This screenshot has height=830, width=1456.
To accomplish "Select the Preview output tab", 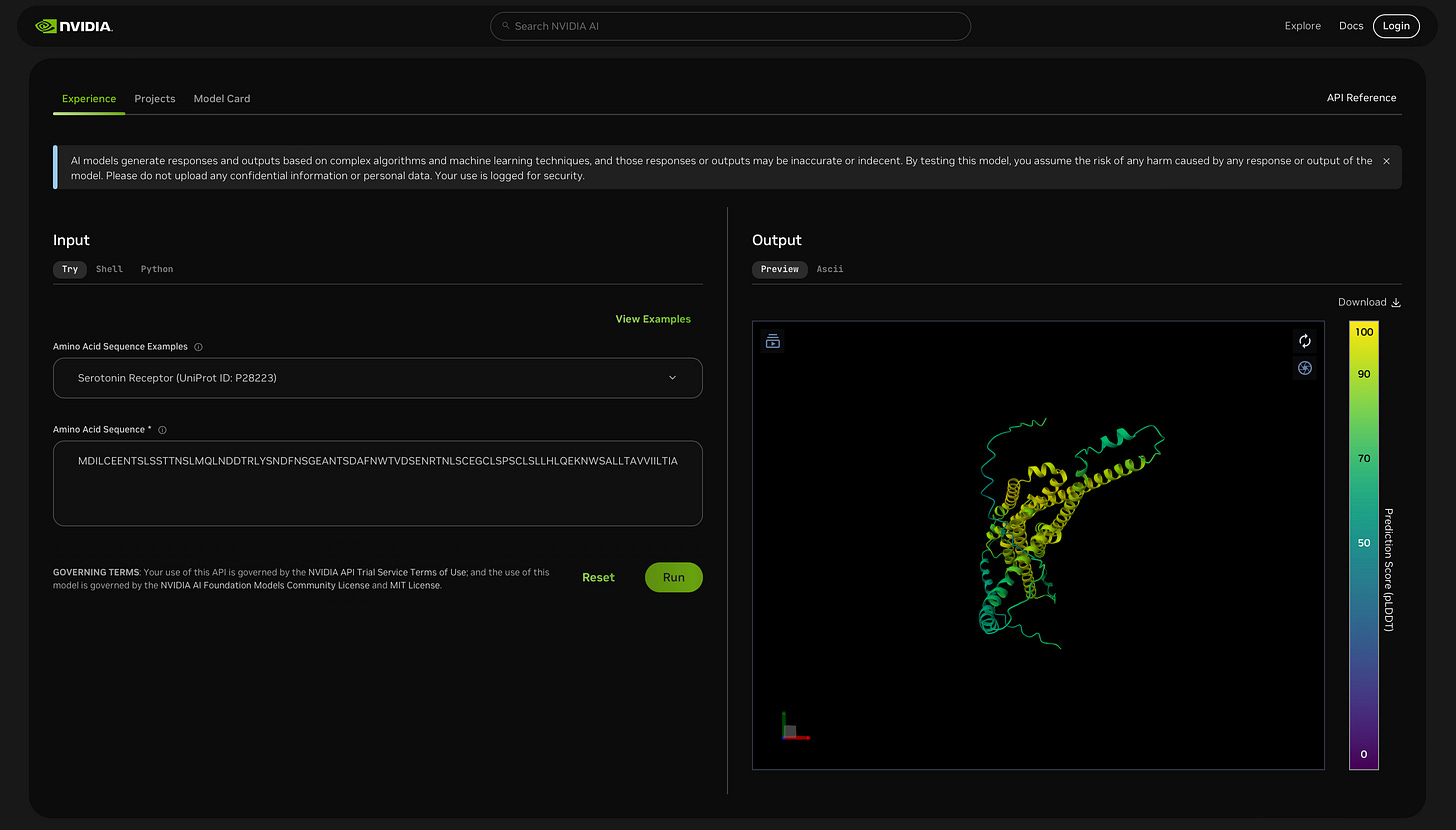I will click(780, 269).
